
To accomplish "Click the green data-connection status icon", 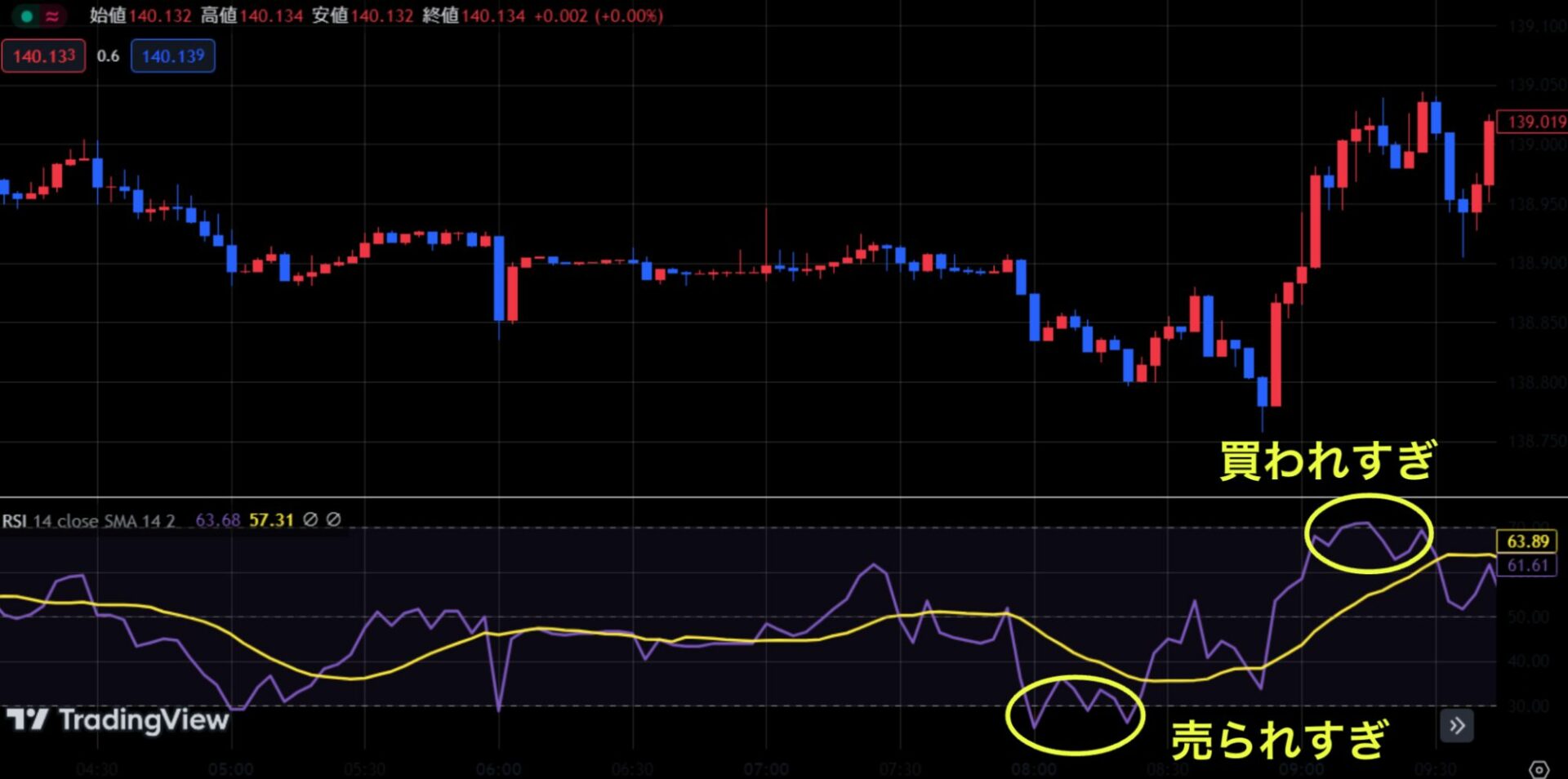I will coord(26,16).
